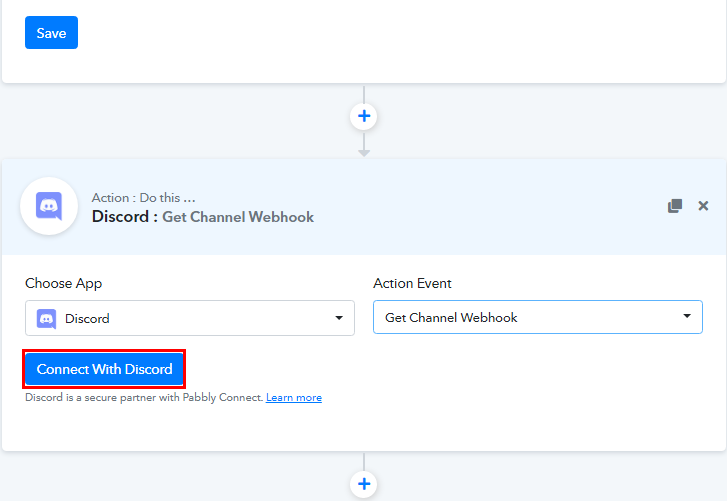Click the Choose App field label
The height and width of the screenshot is (501, 727).
[x=63, y=284]
